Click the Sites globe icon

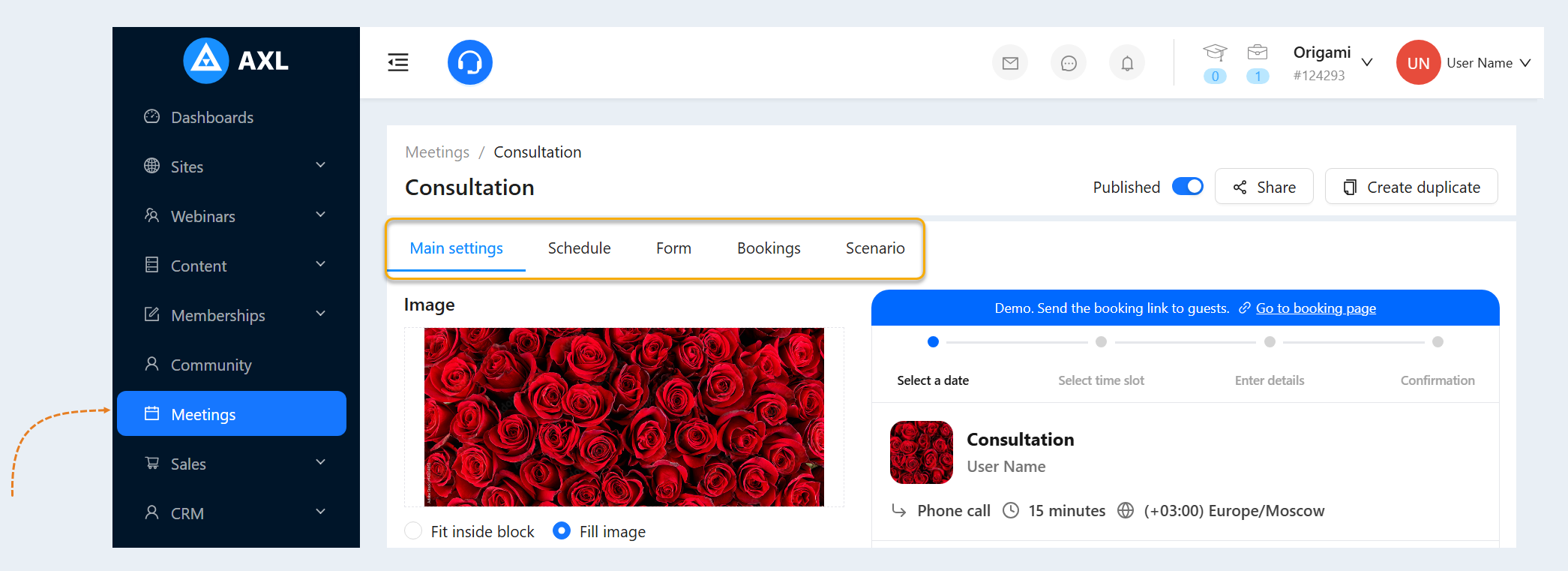click(152, 166)
